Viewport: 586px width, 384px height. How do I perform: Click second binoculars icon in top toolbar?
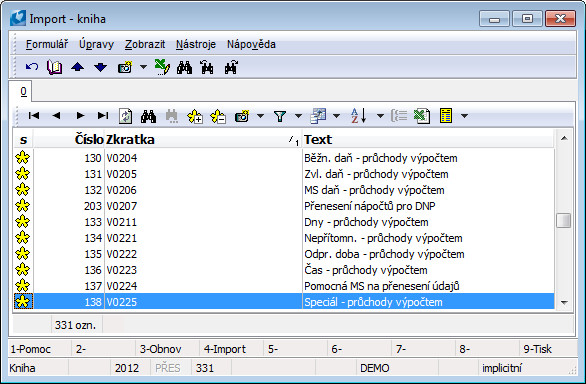(207, 67)
